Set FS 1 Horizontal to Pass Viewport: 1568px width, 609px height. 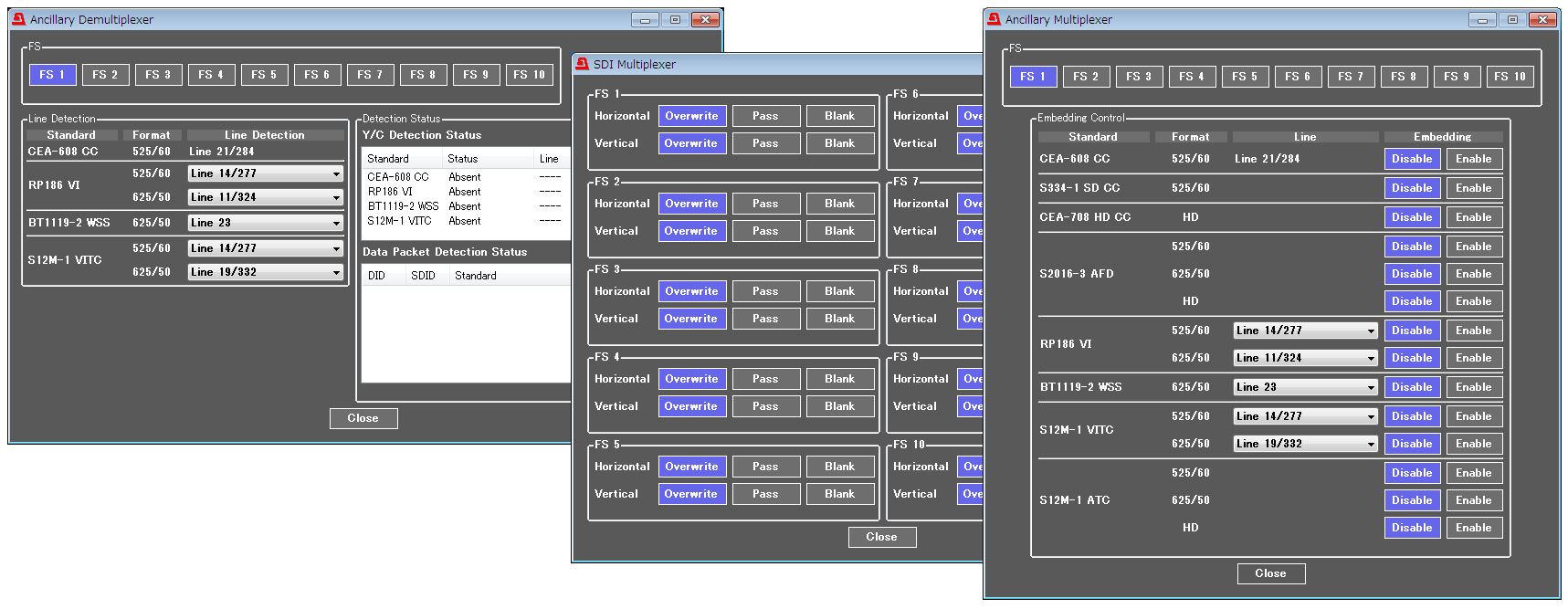coord(765,116)
